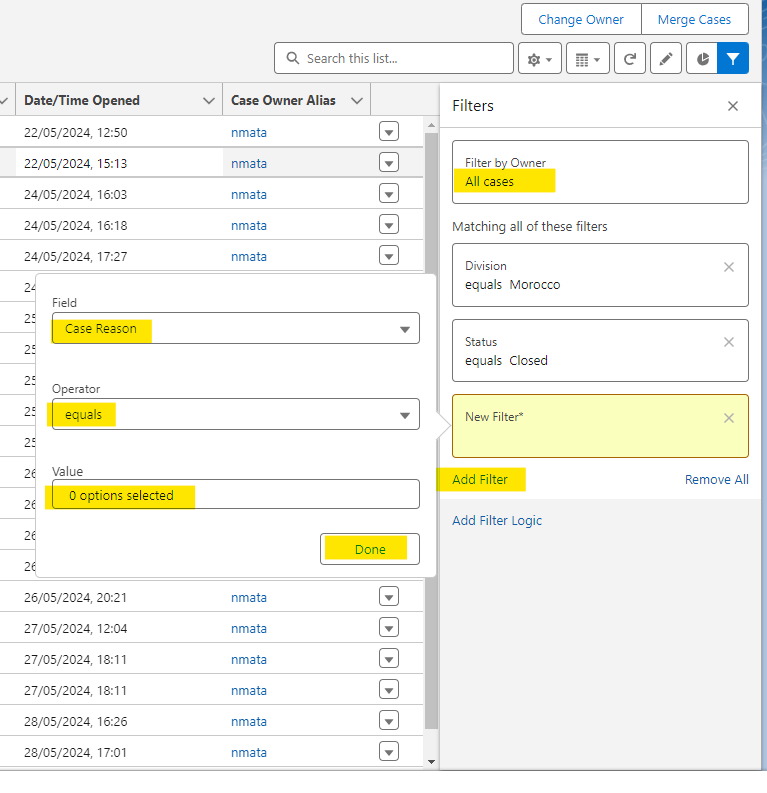
Task: Click the vertical scrollbar thumb of the list
Action: coord(431,431)
